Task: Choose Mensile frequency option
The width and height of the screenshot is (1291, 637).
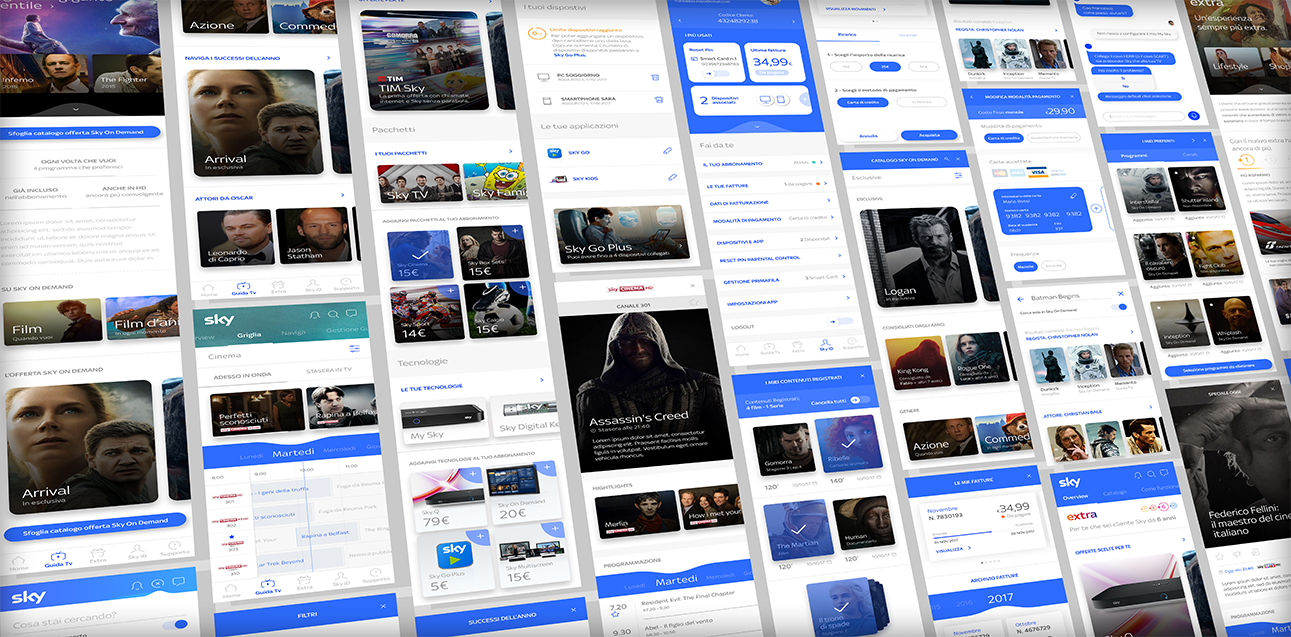Action: (x=1025, y=267)
